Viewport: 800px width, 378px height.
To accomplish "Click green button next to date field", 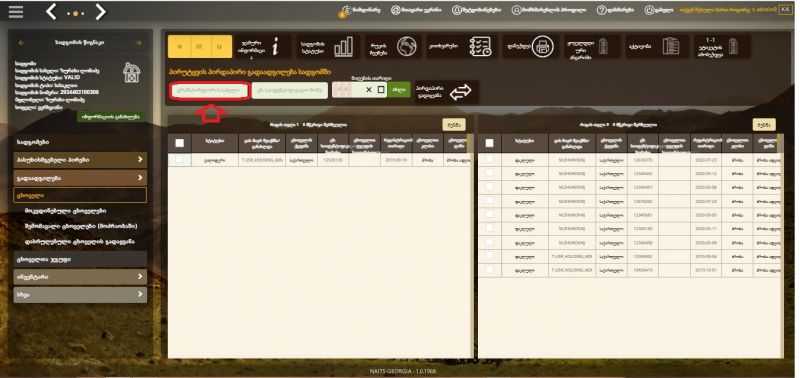I will click(x=399, y=90).
